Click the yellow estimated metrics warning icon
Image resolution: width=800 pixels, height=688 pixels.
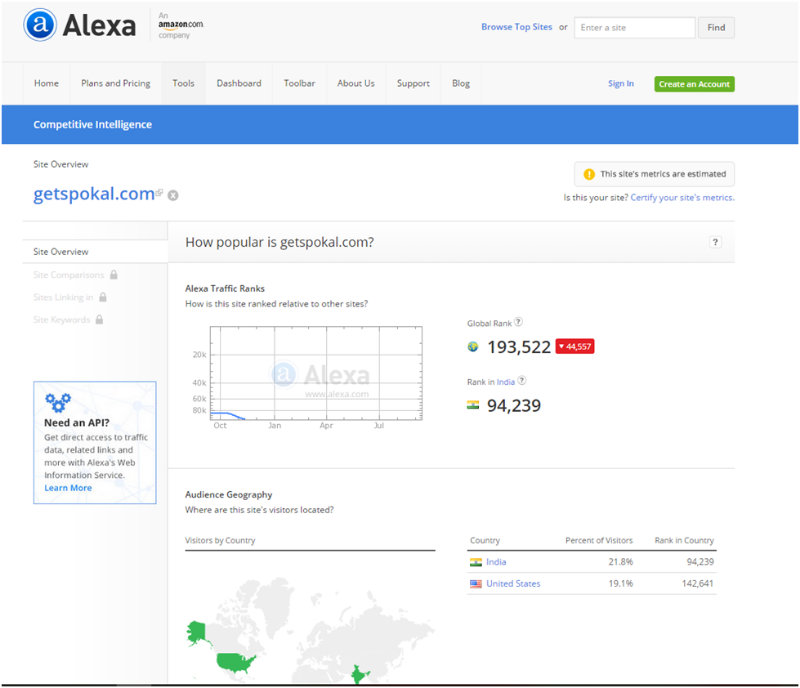(589, 174)
